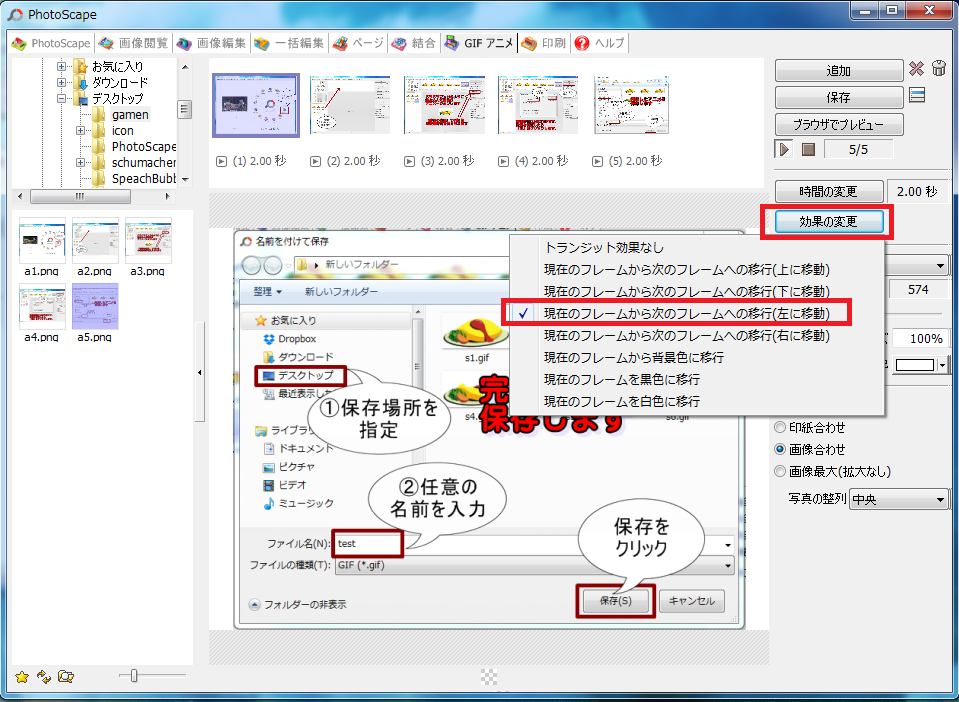This screenshot has width=959, height=702.
Task: Click the folder explorer magnifier icon
Action: (66, 677)
